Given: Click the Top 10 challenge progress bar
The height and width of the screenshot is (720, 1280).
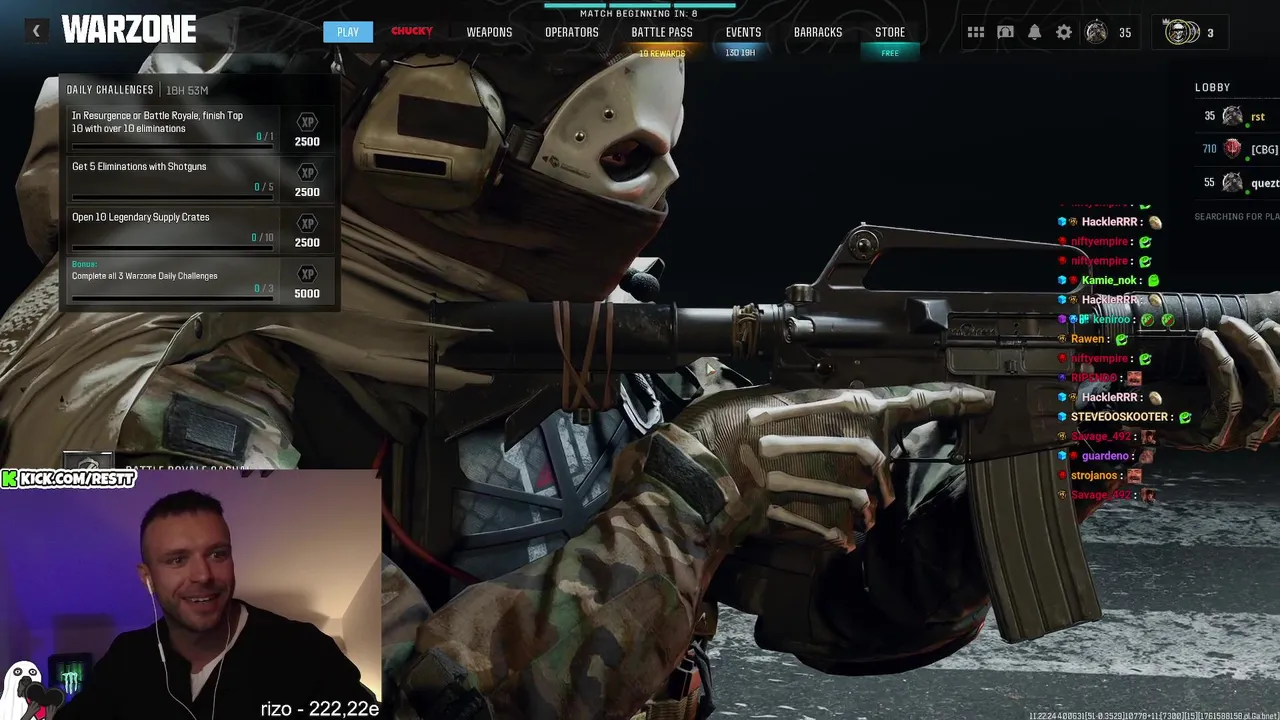Looking at the screenshot, I should (172, 146).
